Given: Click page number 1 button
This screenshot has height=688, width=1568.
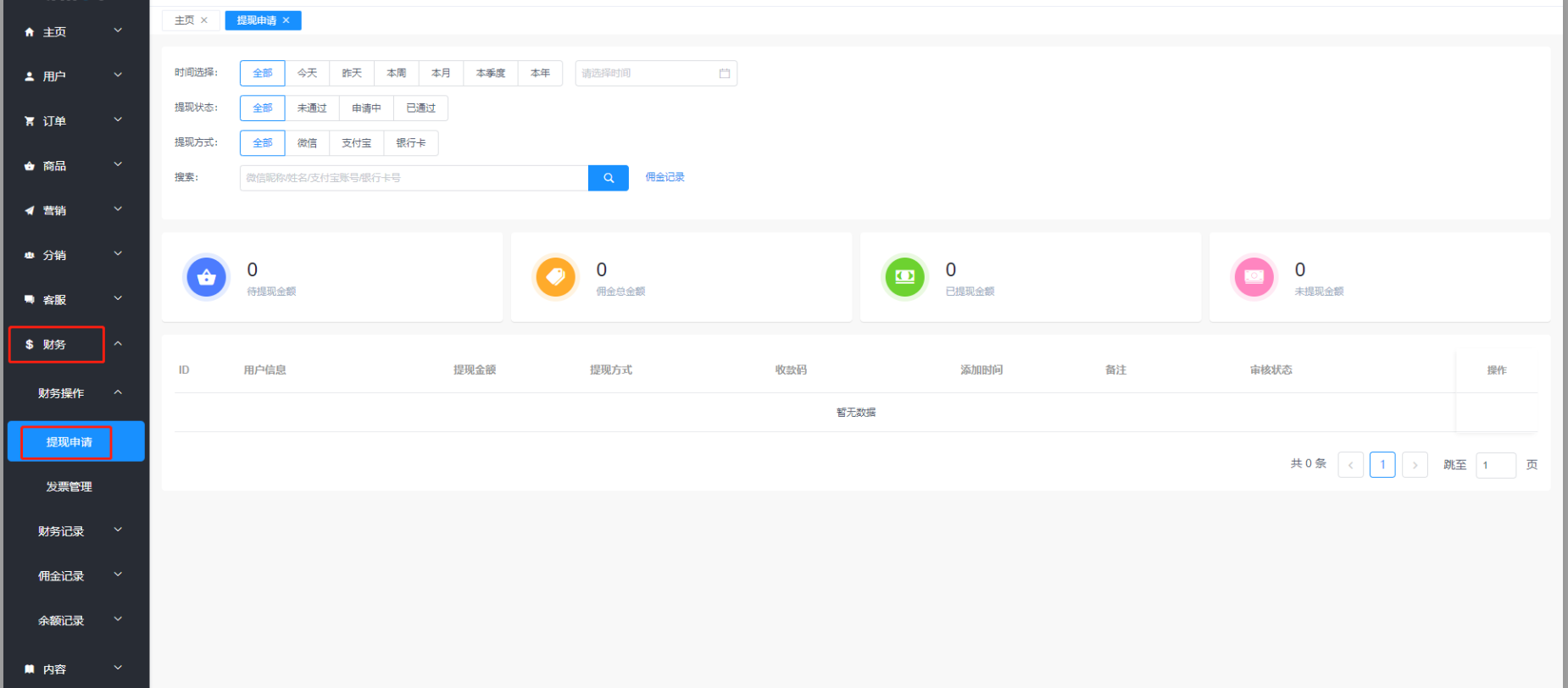Looking at the screenshot, I should coord(1382,464).
